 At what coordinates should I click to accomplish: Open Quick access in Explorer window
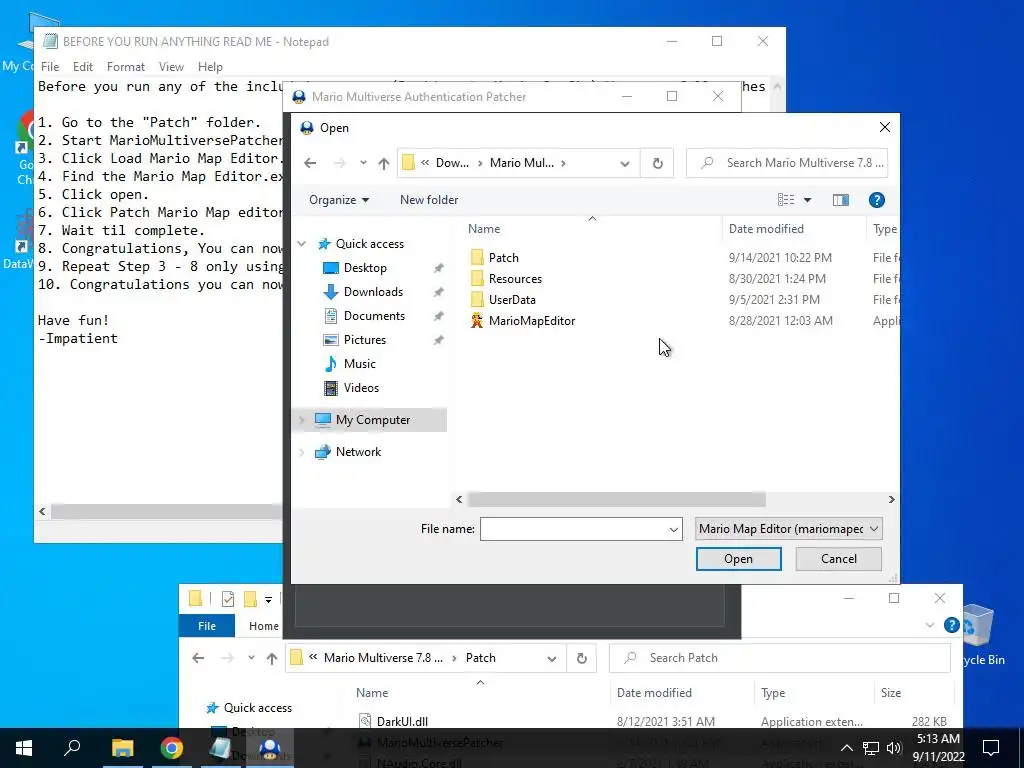[257, 708]
